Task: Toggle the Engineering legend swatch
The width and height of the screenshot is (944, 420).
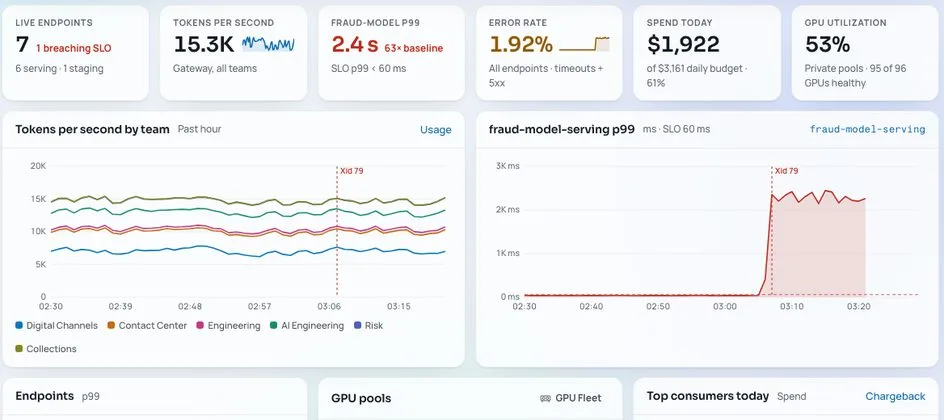Action: tap(200, 326)
